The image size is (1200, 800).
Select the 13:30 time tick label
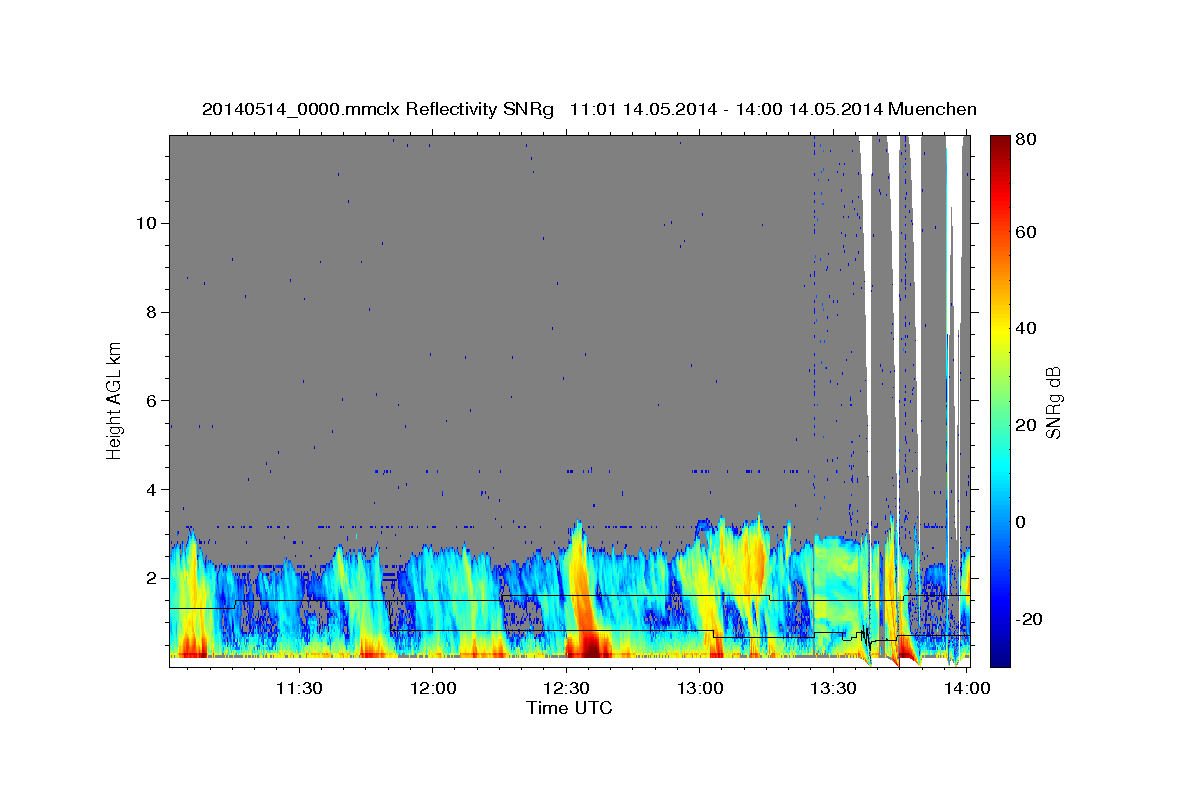coord(834,688)
